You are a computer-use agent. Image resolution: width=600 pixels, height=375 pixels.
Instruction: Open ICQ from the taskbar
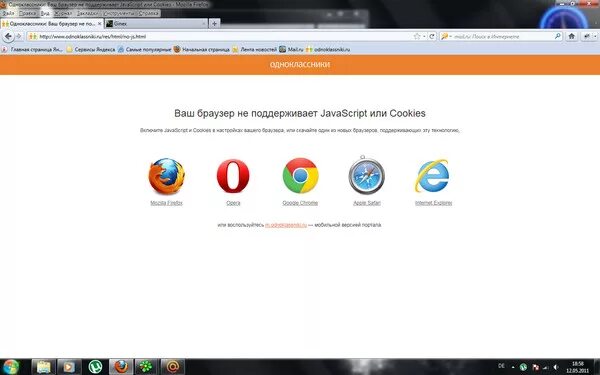(x=147, y=367)
